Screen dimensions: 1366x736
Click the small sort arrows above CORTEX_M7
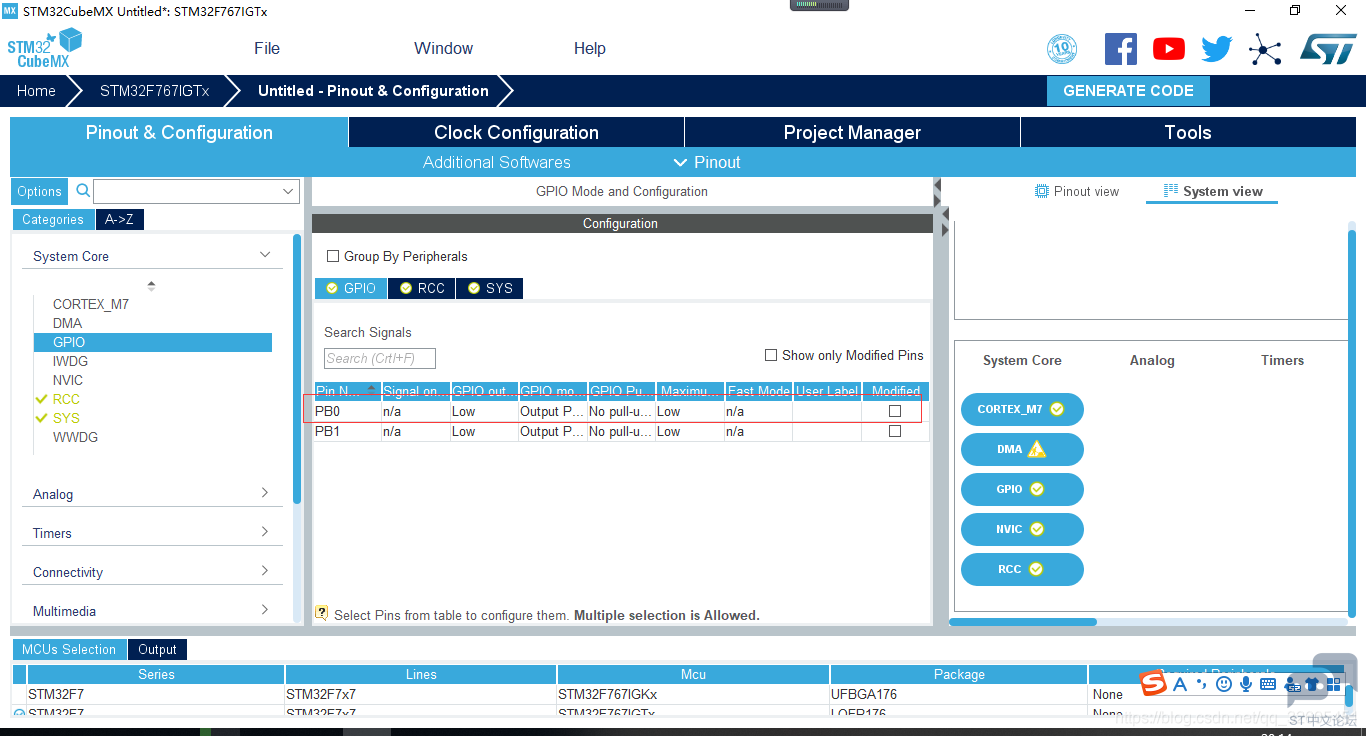point(151,286)
